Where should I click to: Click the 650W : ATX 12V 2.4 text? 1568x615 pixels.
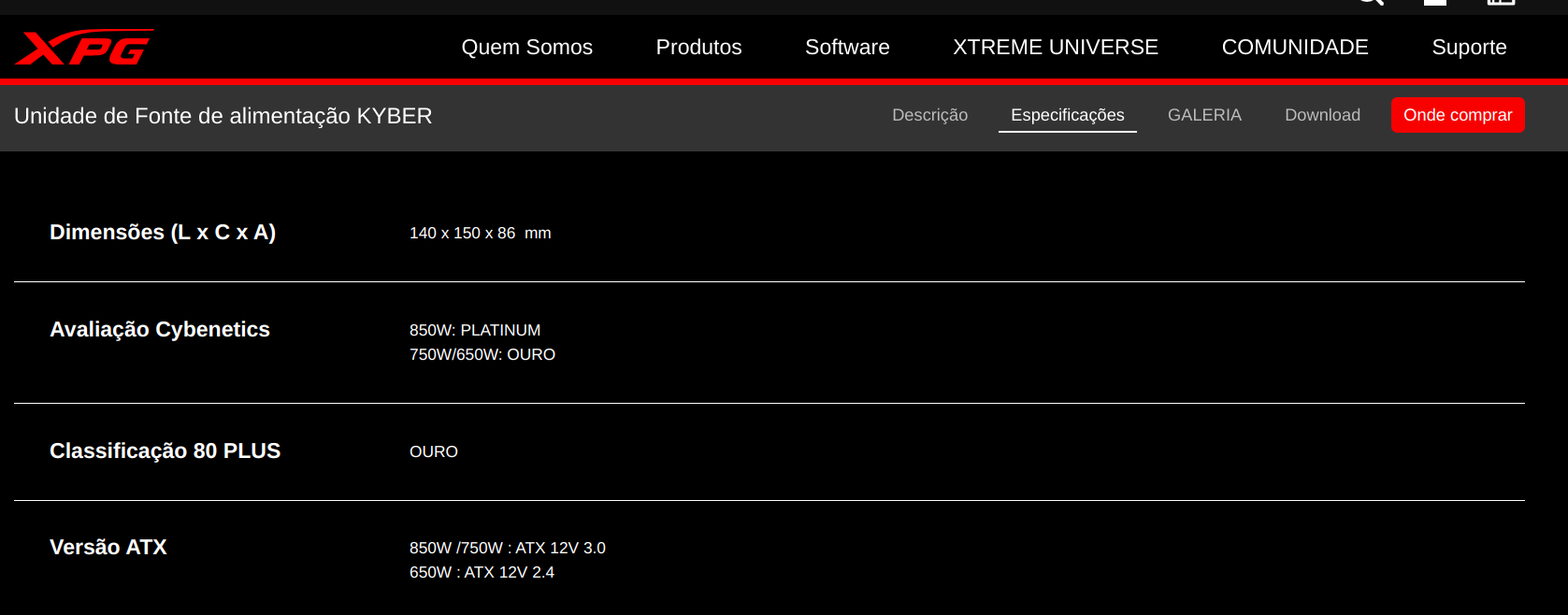(x=482, y=572)
